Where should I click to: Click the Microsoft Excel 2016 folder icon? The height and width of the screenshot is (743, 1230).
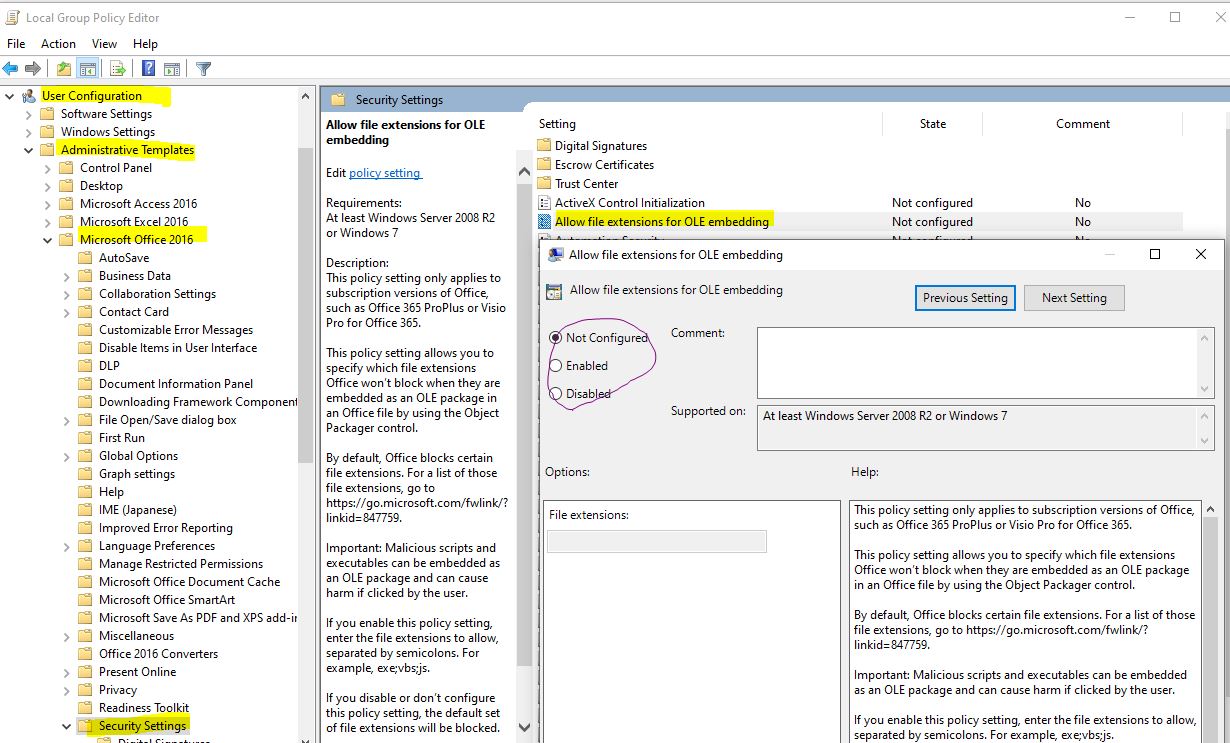click(x=66, y=222)
